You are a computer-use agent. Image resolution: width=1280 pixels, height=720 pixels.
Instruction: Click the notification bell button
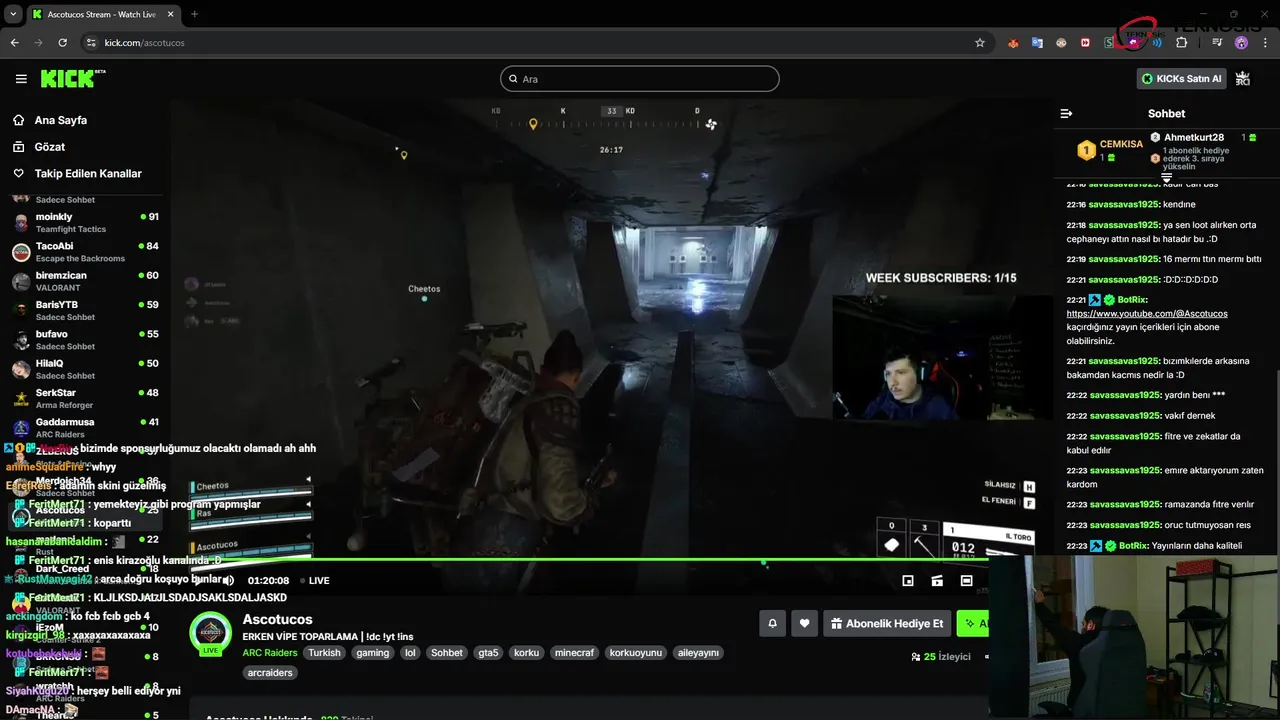pyautogui.click(x=772, y=623)
